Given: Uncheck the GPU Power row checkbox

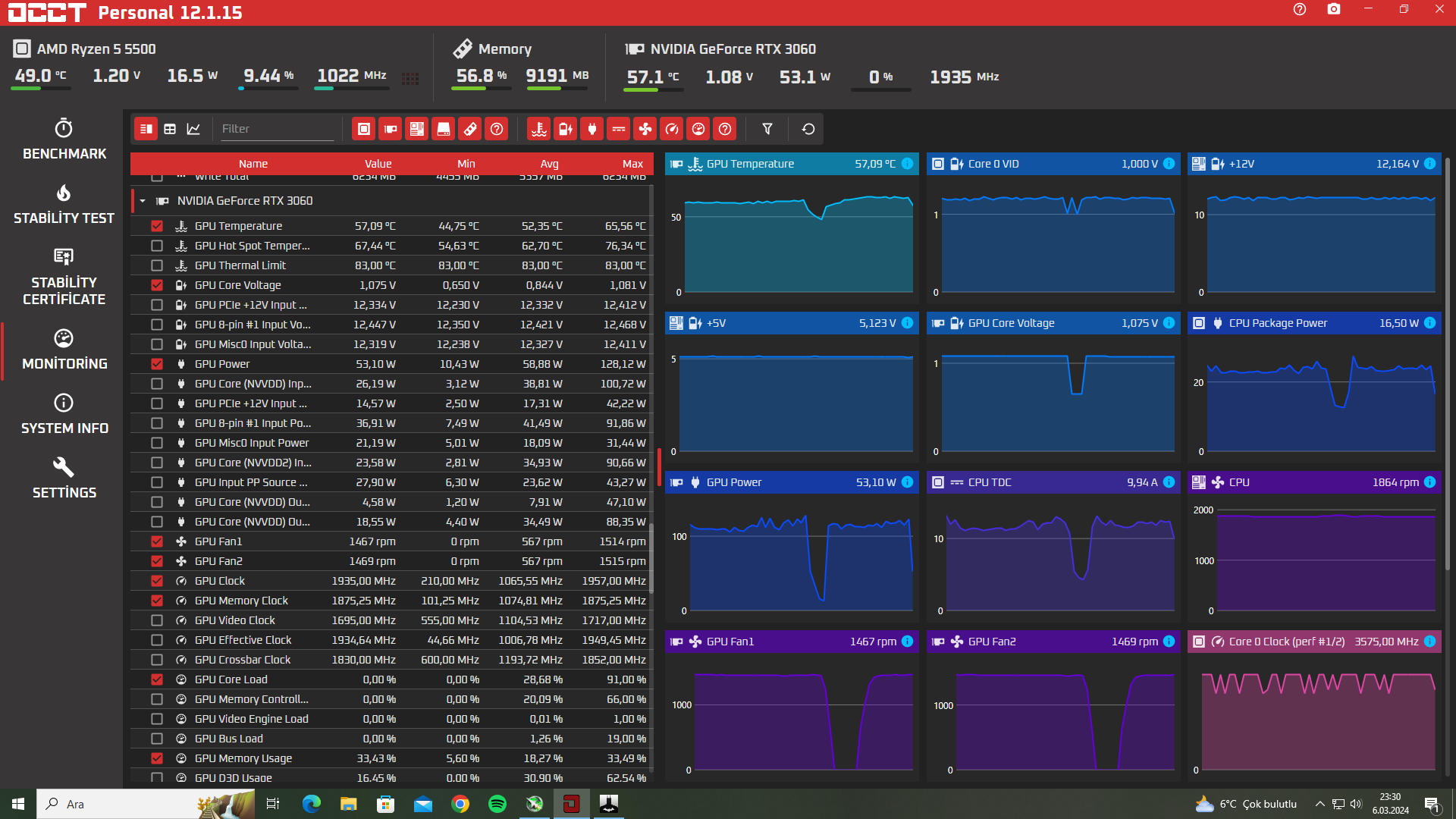Looking at the screenshot, I should click(157, 364).
